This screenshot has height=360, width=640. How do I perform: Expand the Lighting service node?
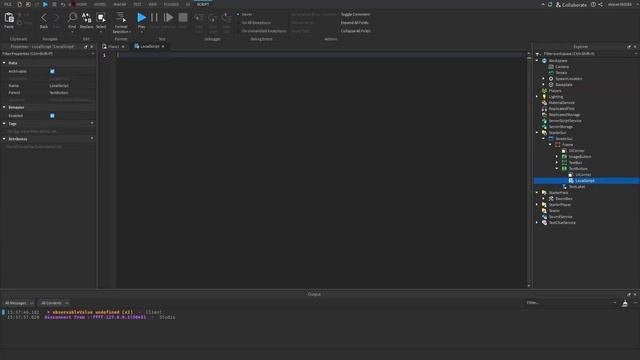[538, 97]
